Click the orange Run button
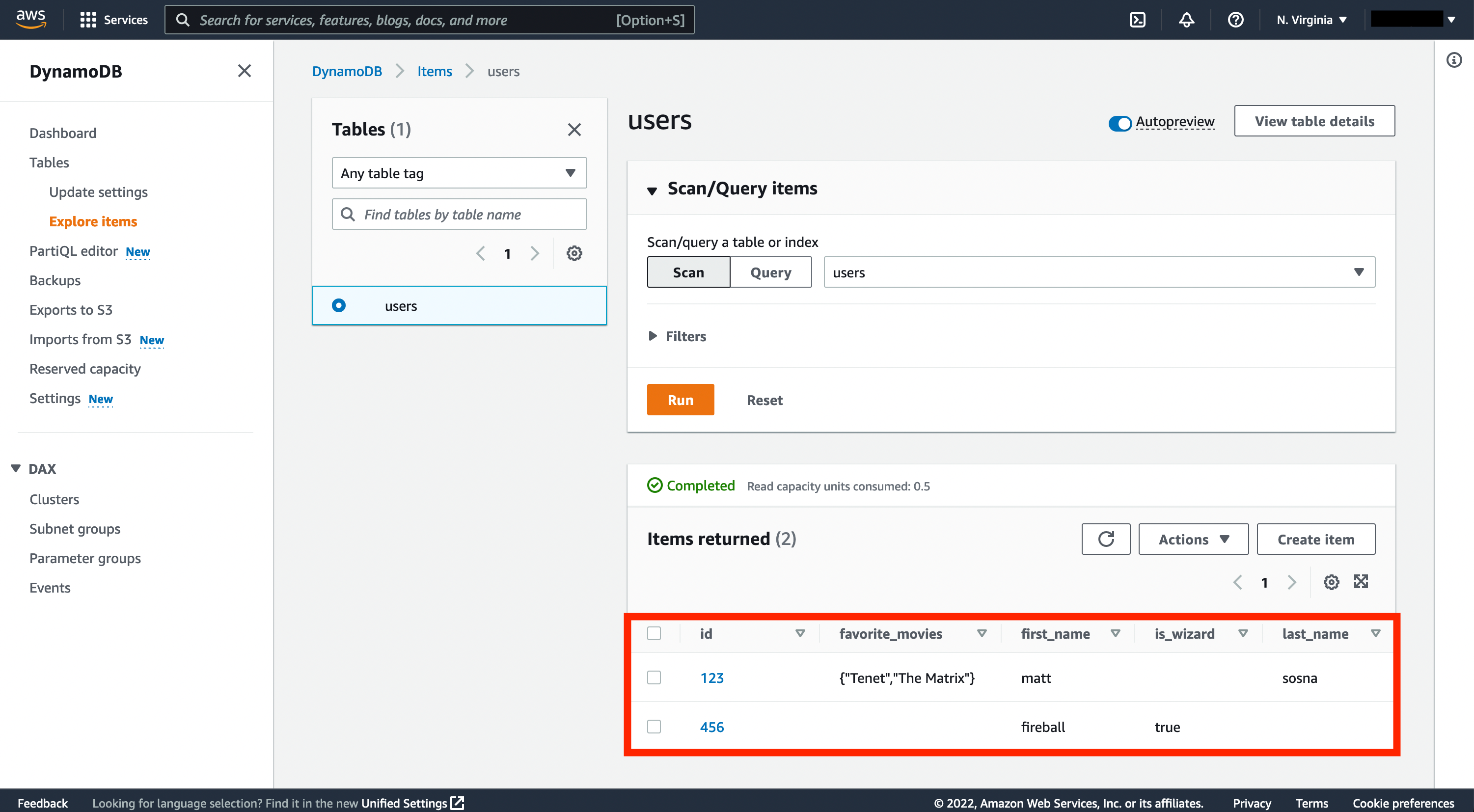The image size is (1474, 812). click(x=681, y=400)
